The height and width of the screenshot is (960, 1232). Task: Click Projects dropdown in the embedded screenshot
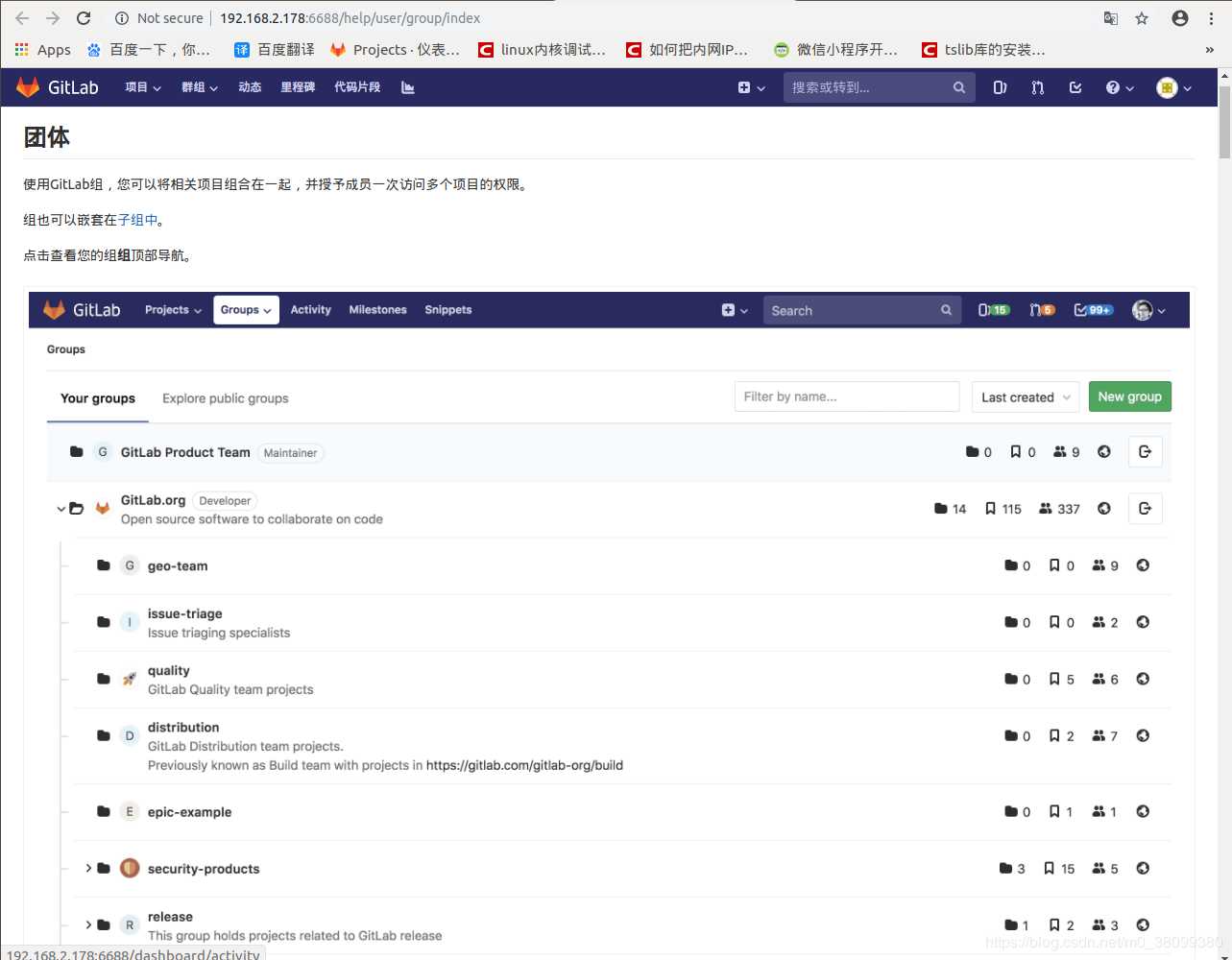click(x=173, y=310)
